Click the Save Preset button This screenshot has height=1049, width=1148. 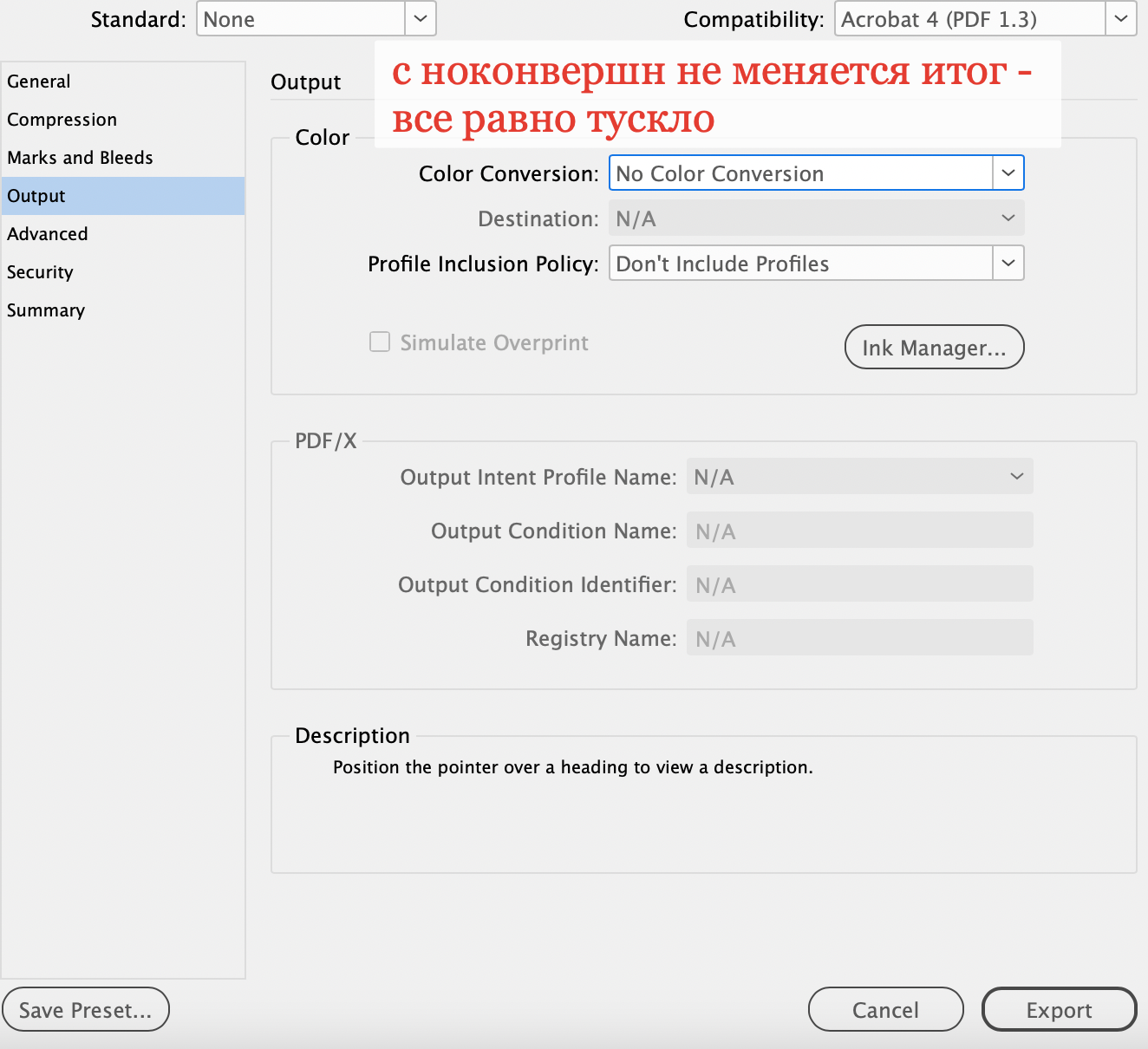(86, 1010)
